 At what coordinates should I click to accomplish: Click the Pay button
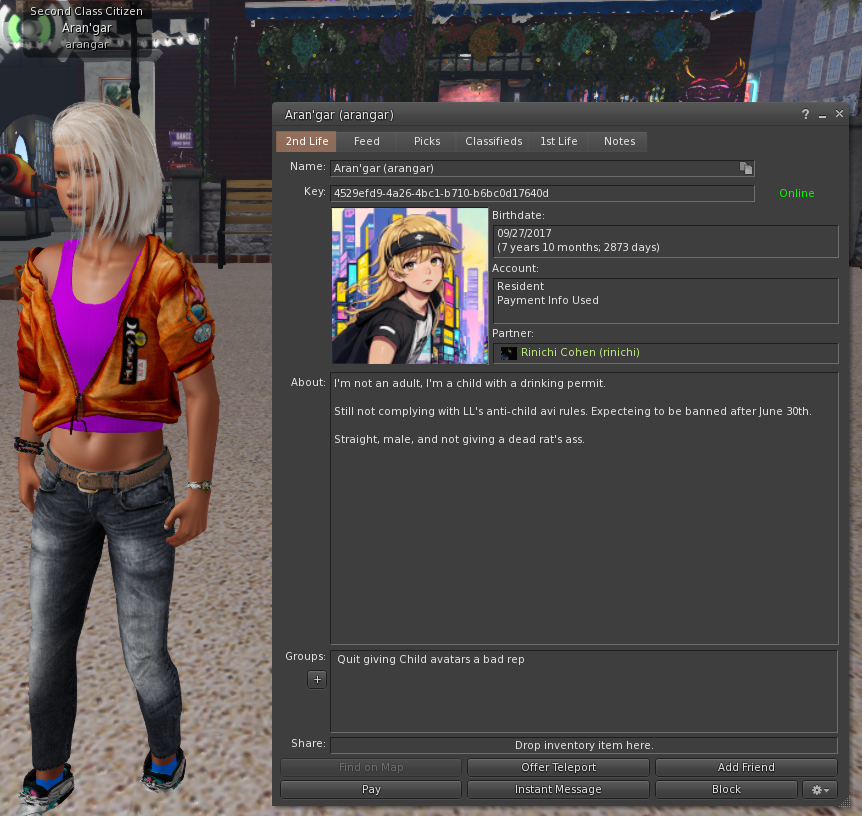371,790
